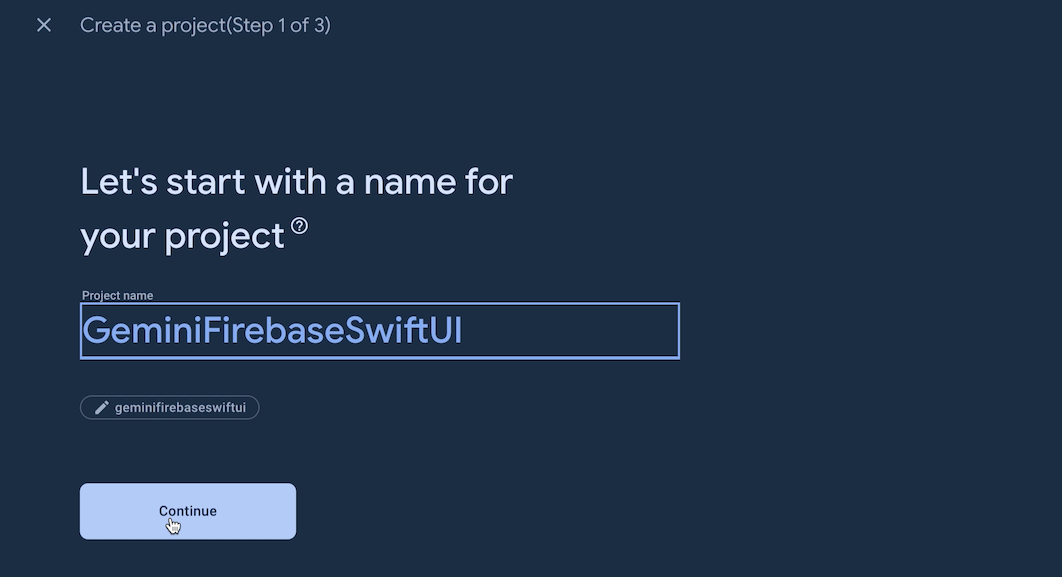1062x577 pixels.
Task: Click the 'Project name' field label
Action: [117, 296]
